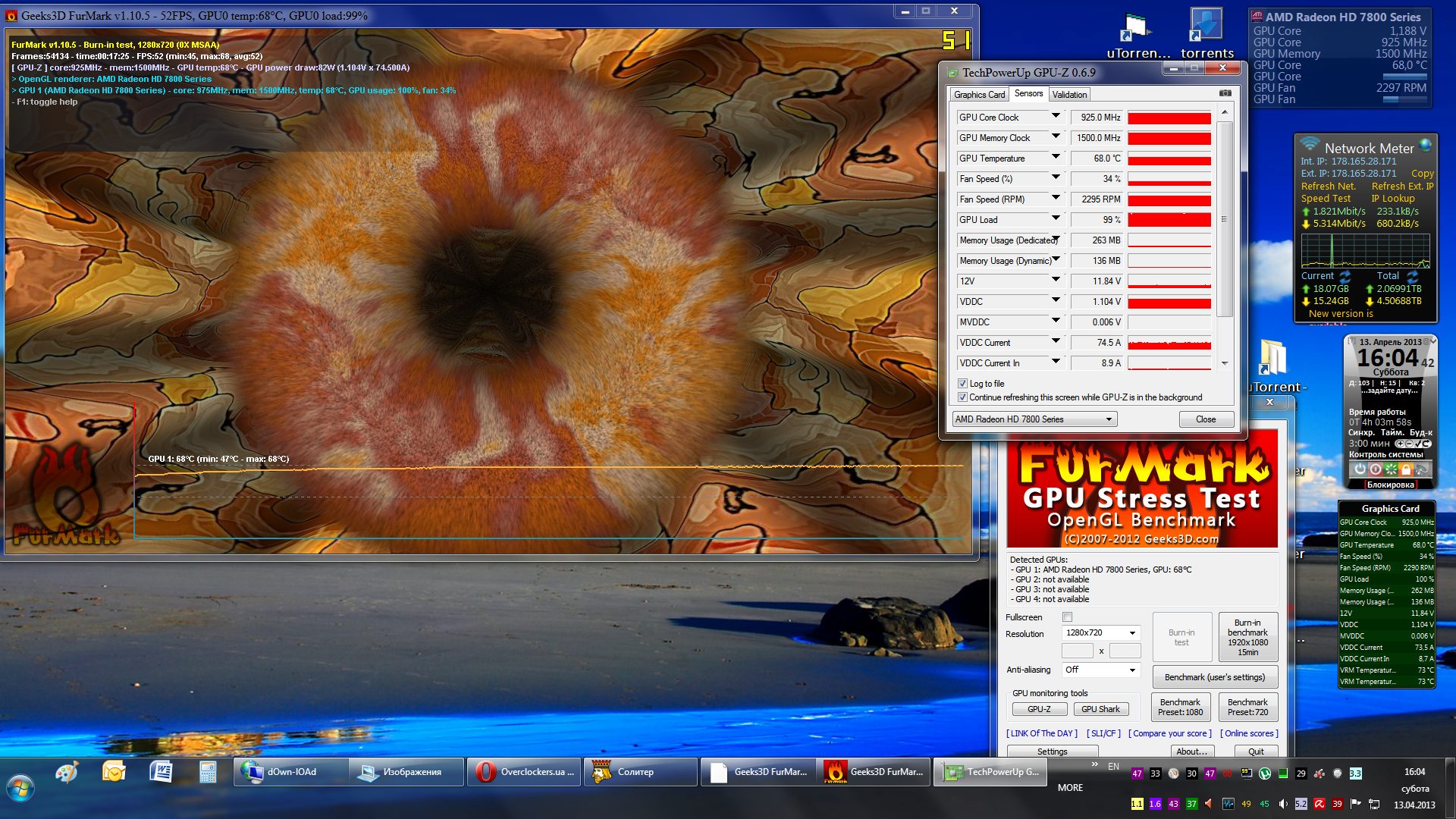Launch the Word icon in taskbar
The height and width of the screenshot is (819, 1456).
[x=161, y=772]
